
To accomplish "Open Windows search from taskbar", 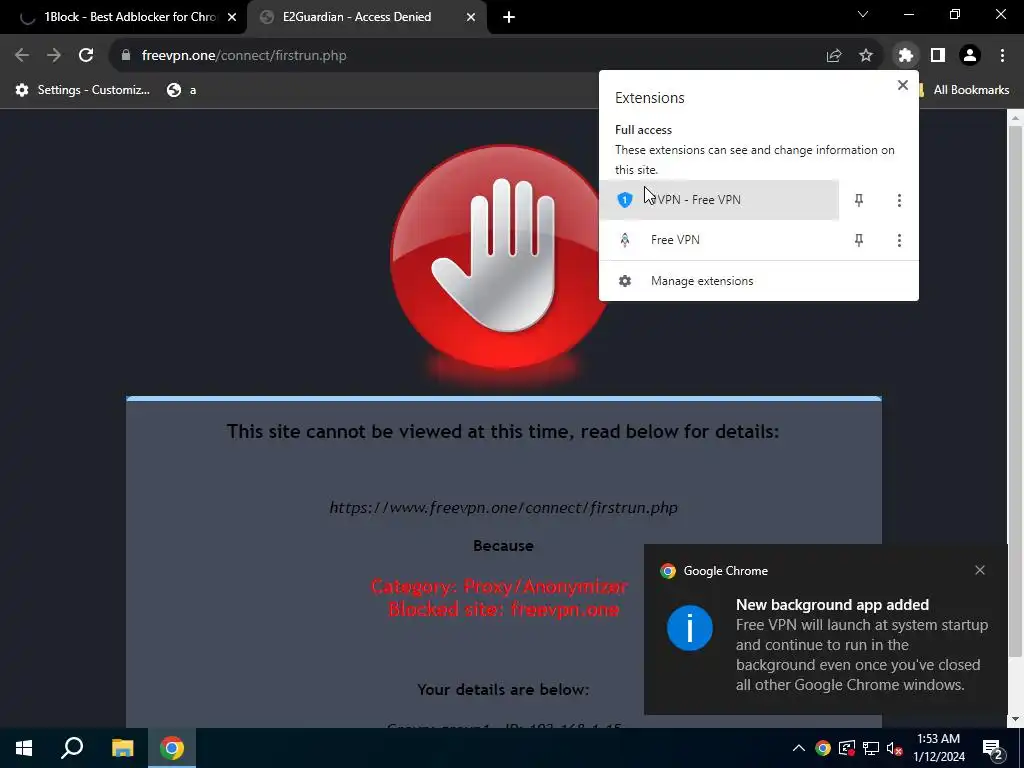I will 72,748.
